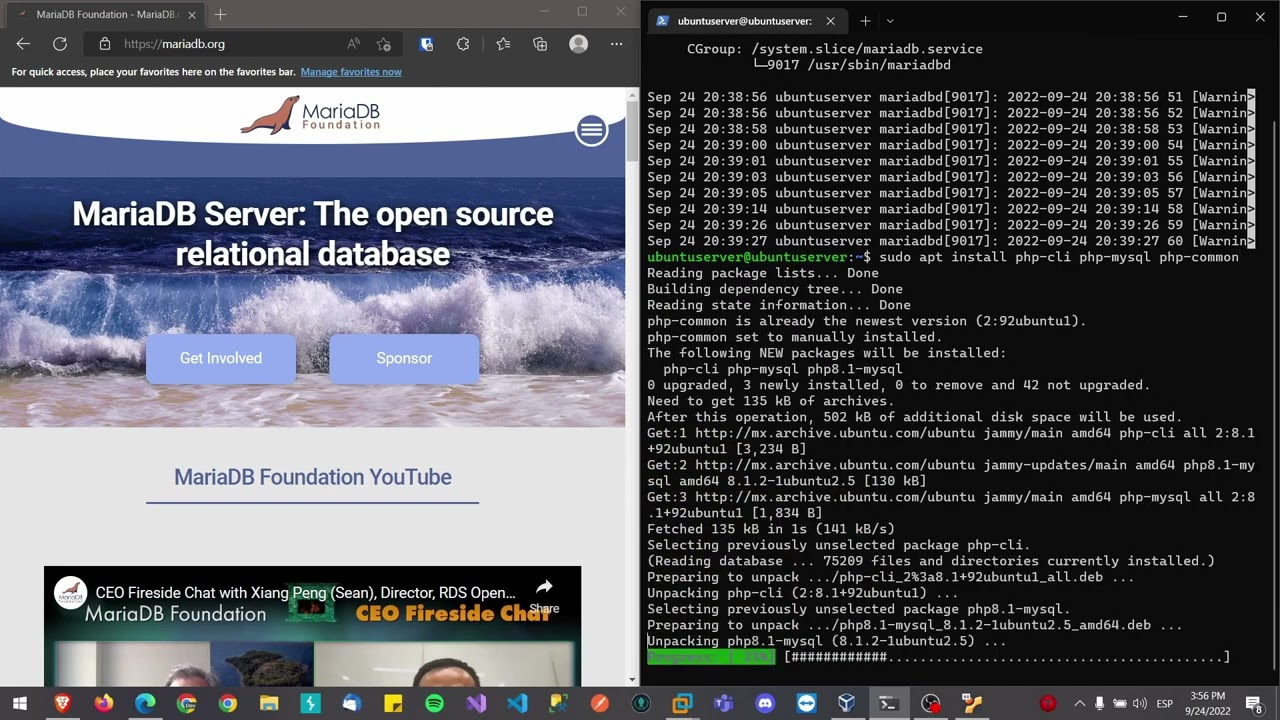
Task: Switch to Terminal on taskbar
Action: pyautogui.click(x=888, y=704)
